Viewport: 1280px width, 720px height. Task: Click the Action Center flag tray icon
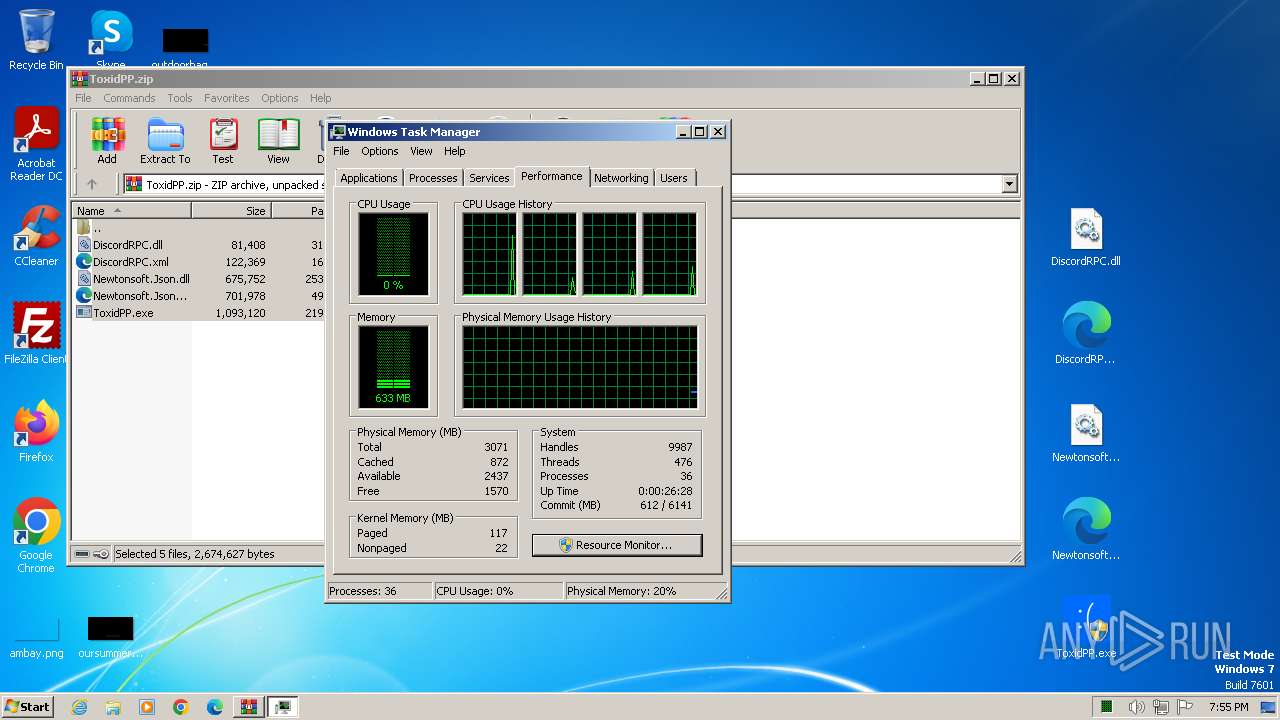[x=1185, y=707]
